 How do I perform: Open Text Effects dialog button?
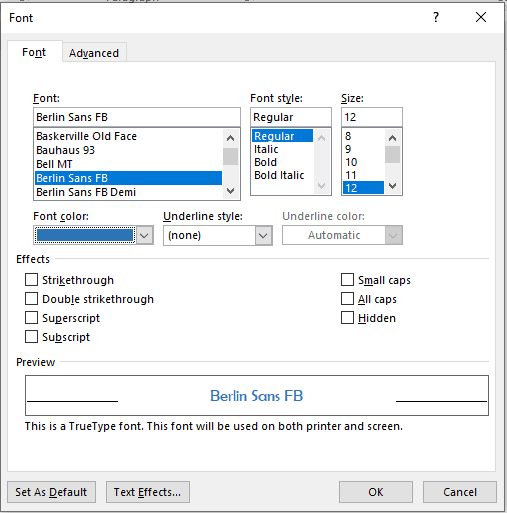[x=148, y=492]
